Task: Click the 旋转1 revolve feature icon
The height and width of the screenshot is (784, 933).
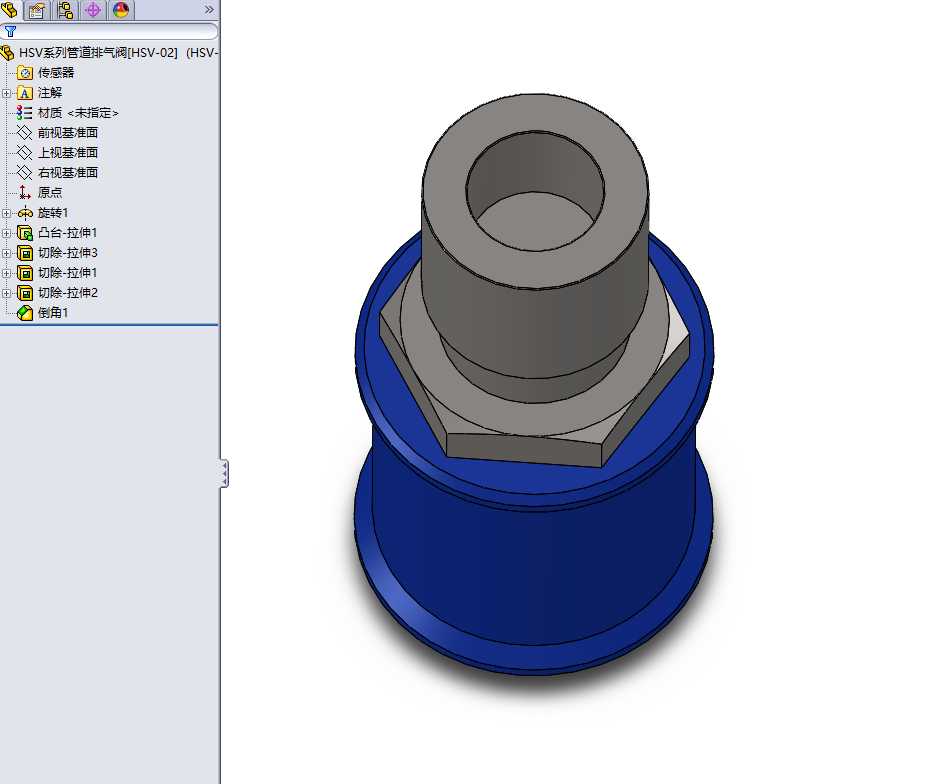Action: point(25,213)
